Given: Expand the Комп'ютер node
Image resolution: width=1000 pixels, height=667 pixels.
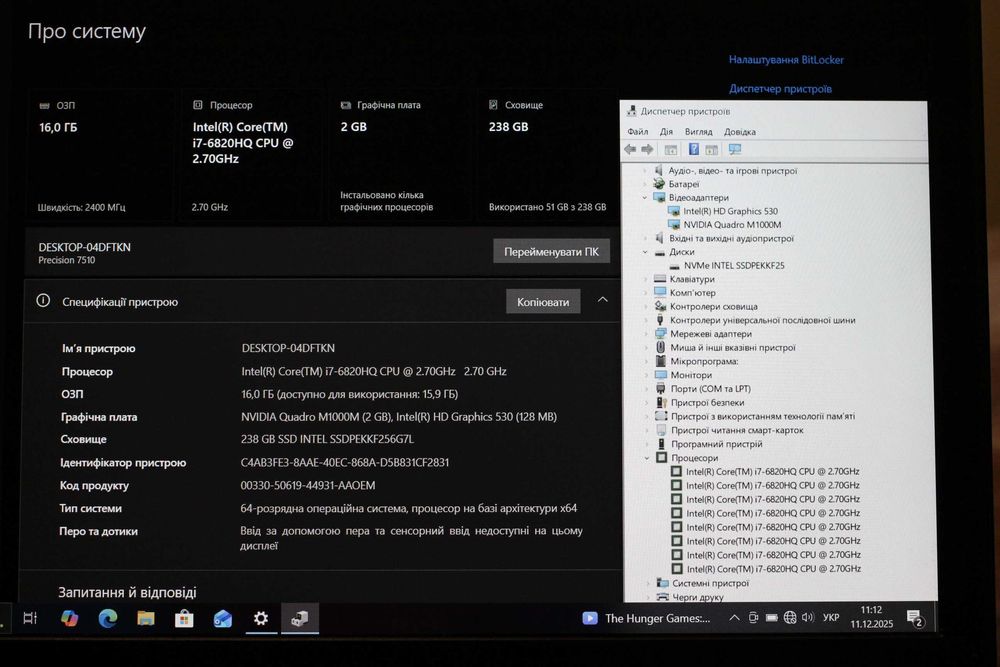Looking at the screenshot, I should point(645,293).
